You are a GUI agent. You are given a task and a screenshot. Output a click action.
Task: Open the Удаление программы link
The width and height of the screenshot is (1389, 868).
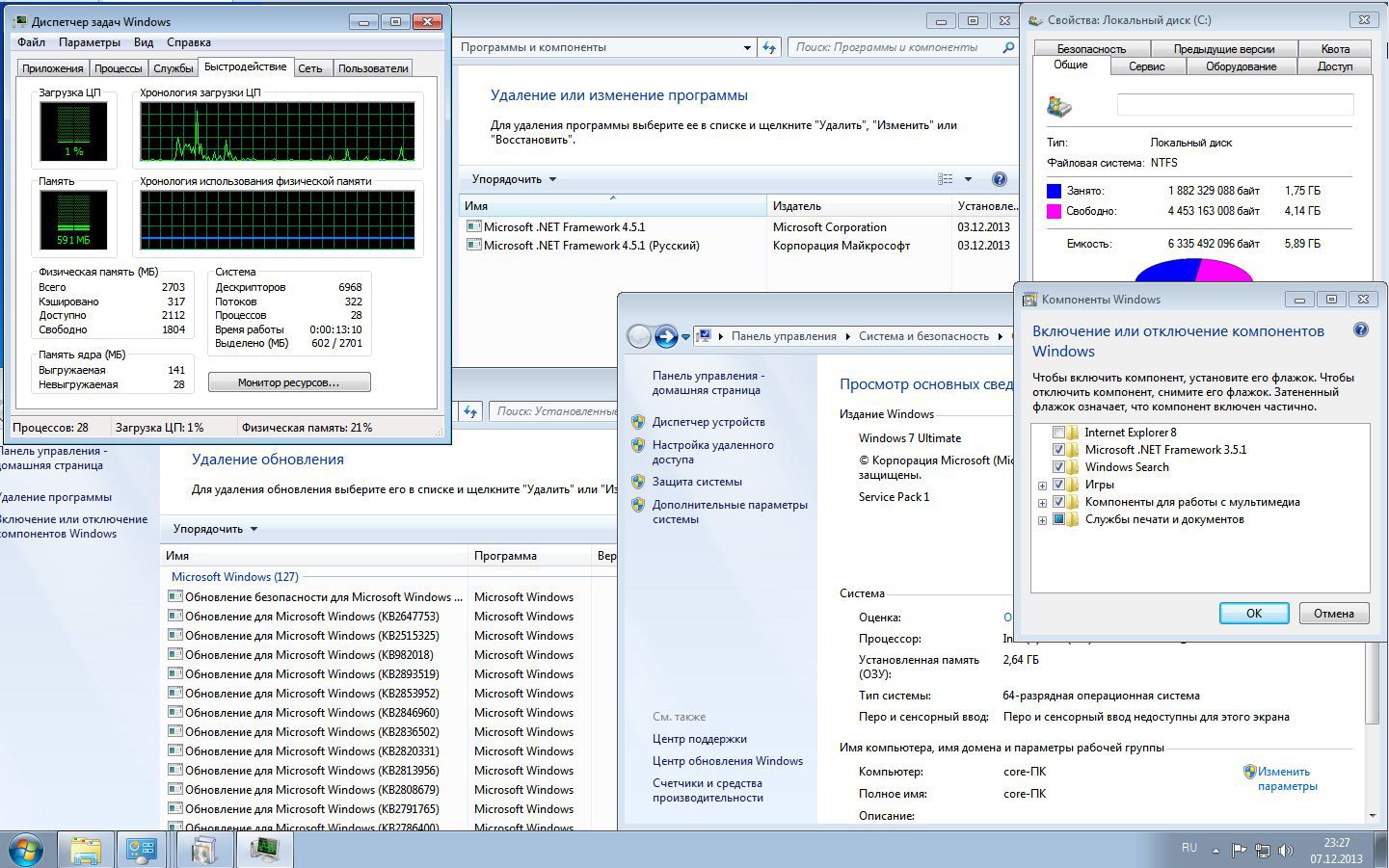54,497
